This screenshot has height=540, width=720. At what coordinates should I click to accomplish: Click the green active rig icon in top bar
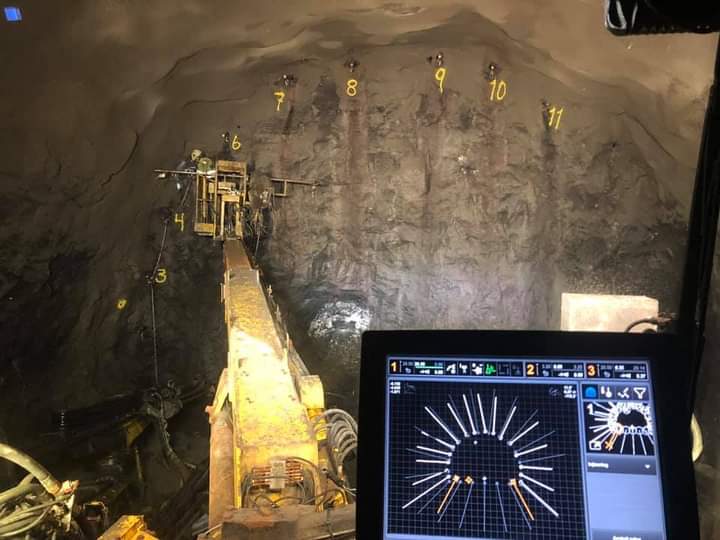coord(490,369)
